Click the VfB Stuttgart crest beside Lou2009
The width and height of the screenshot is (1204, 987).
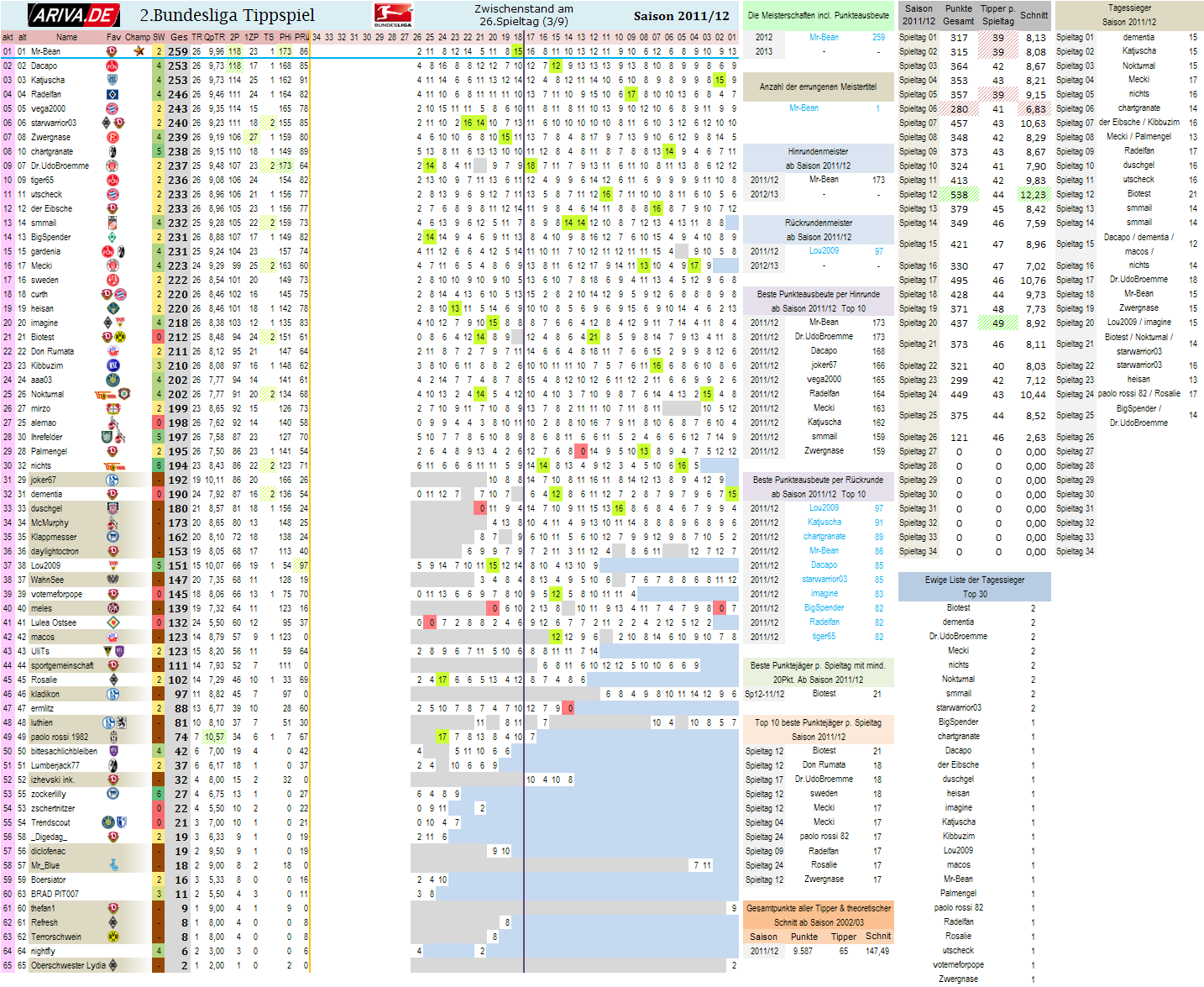pos(112,565)
